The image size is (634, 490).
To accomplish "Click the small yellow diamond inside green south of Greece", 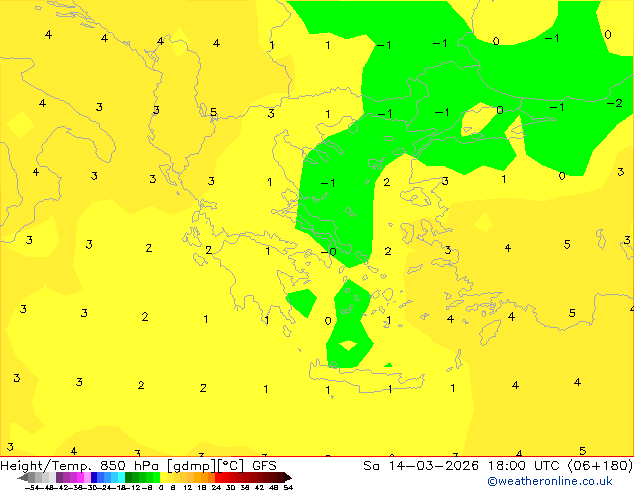I will pyautogui.click(x=348, y=346).
